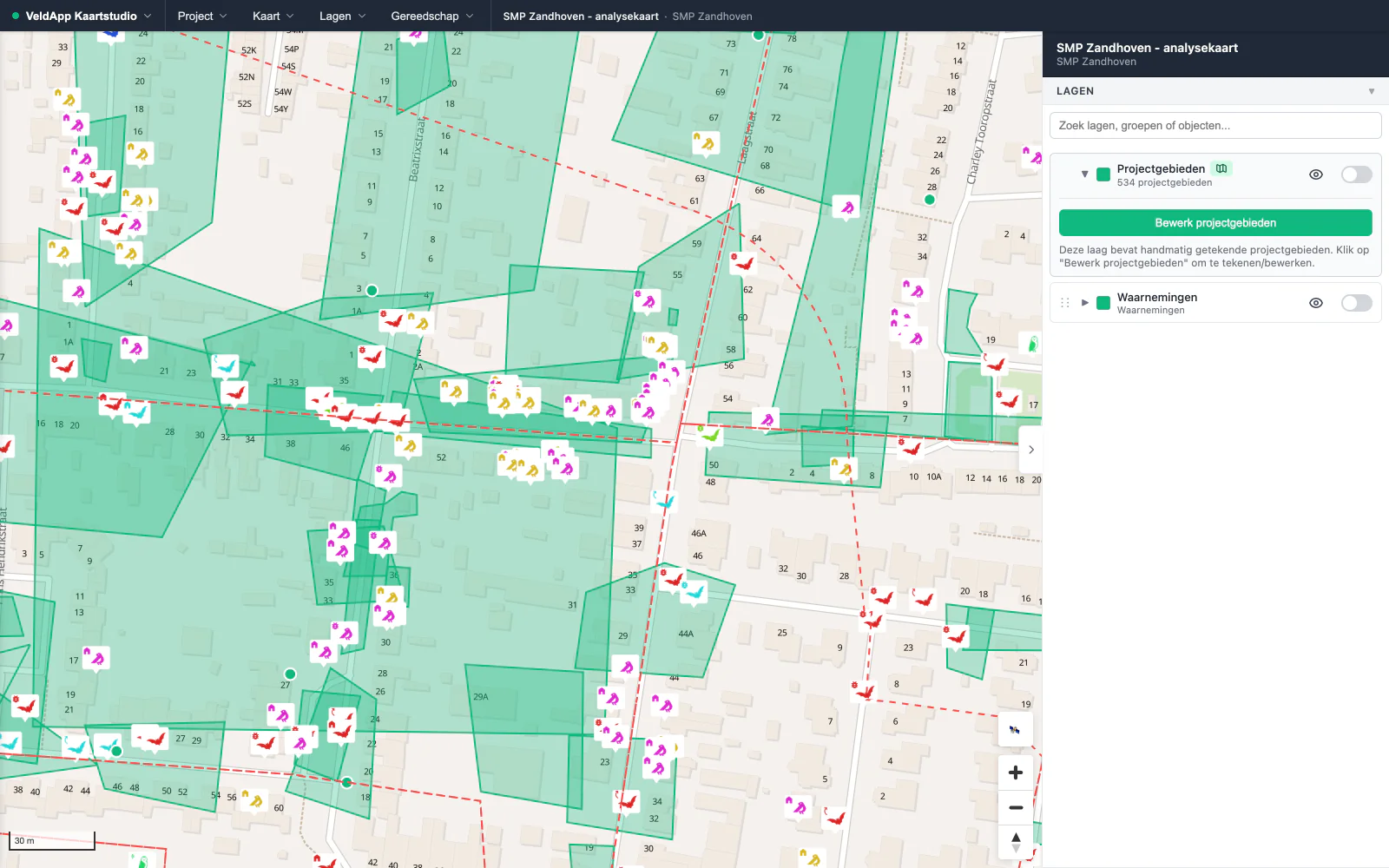Screen dimensions: 1389x868
Task: Select the red bat marker near house 62
Action: click(x=742, y=263)
